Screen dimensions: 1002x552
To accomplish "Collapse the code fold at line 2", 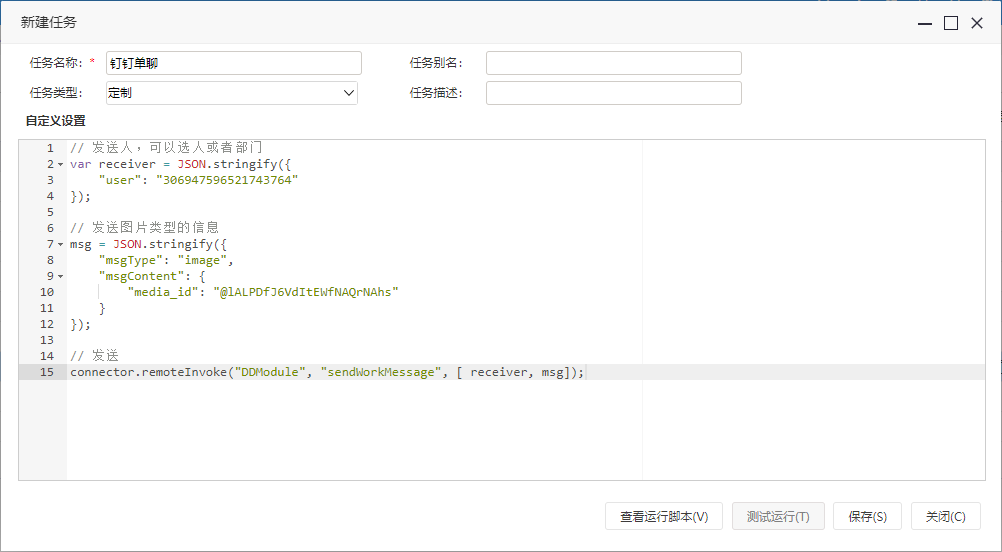I will [x=61, y=164].
